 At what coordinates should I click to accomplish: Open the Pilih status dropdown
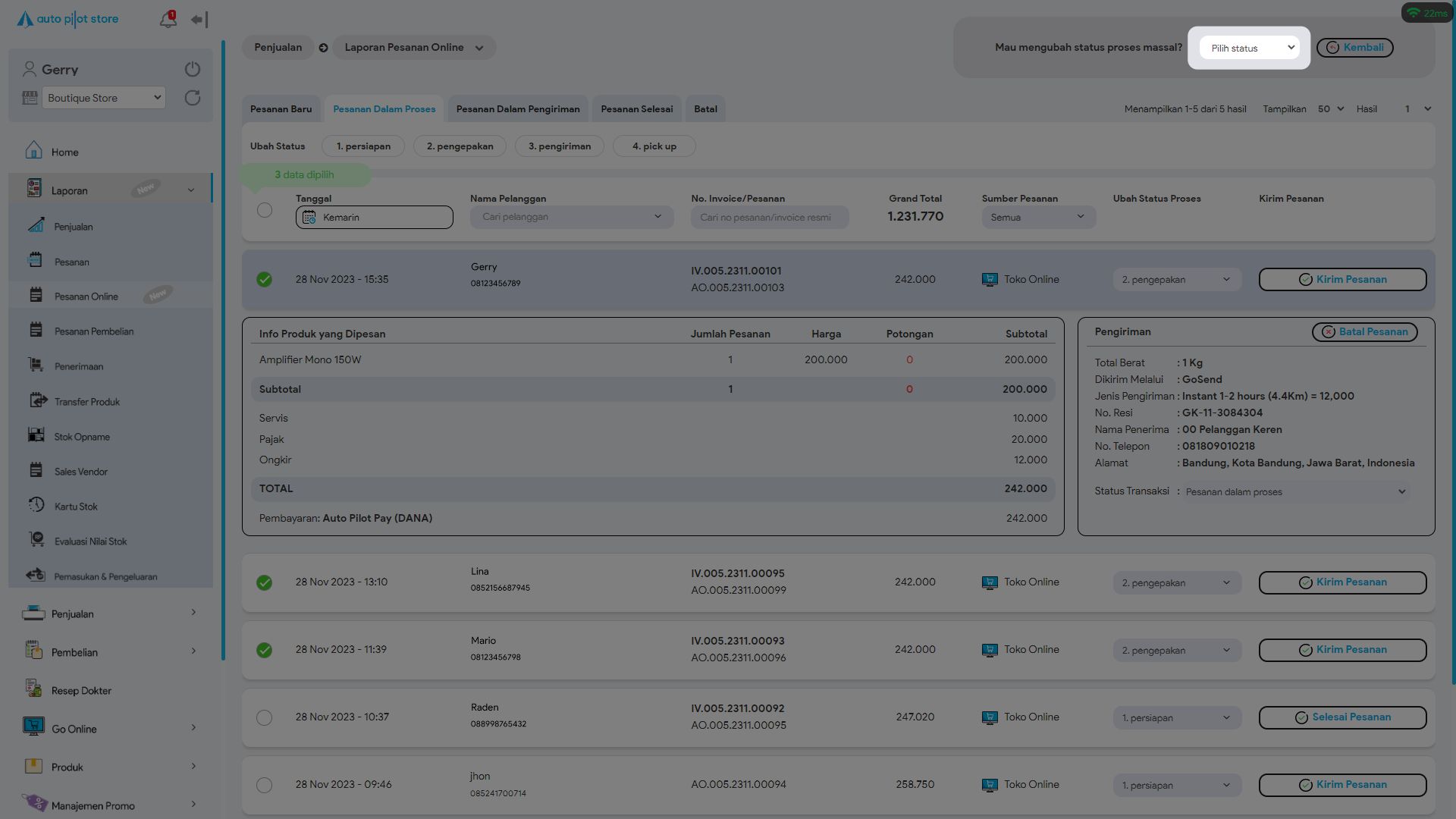(x=1249, y=48)
